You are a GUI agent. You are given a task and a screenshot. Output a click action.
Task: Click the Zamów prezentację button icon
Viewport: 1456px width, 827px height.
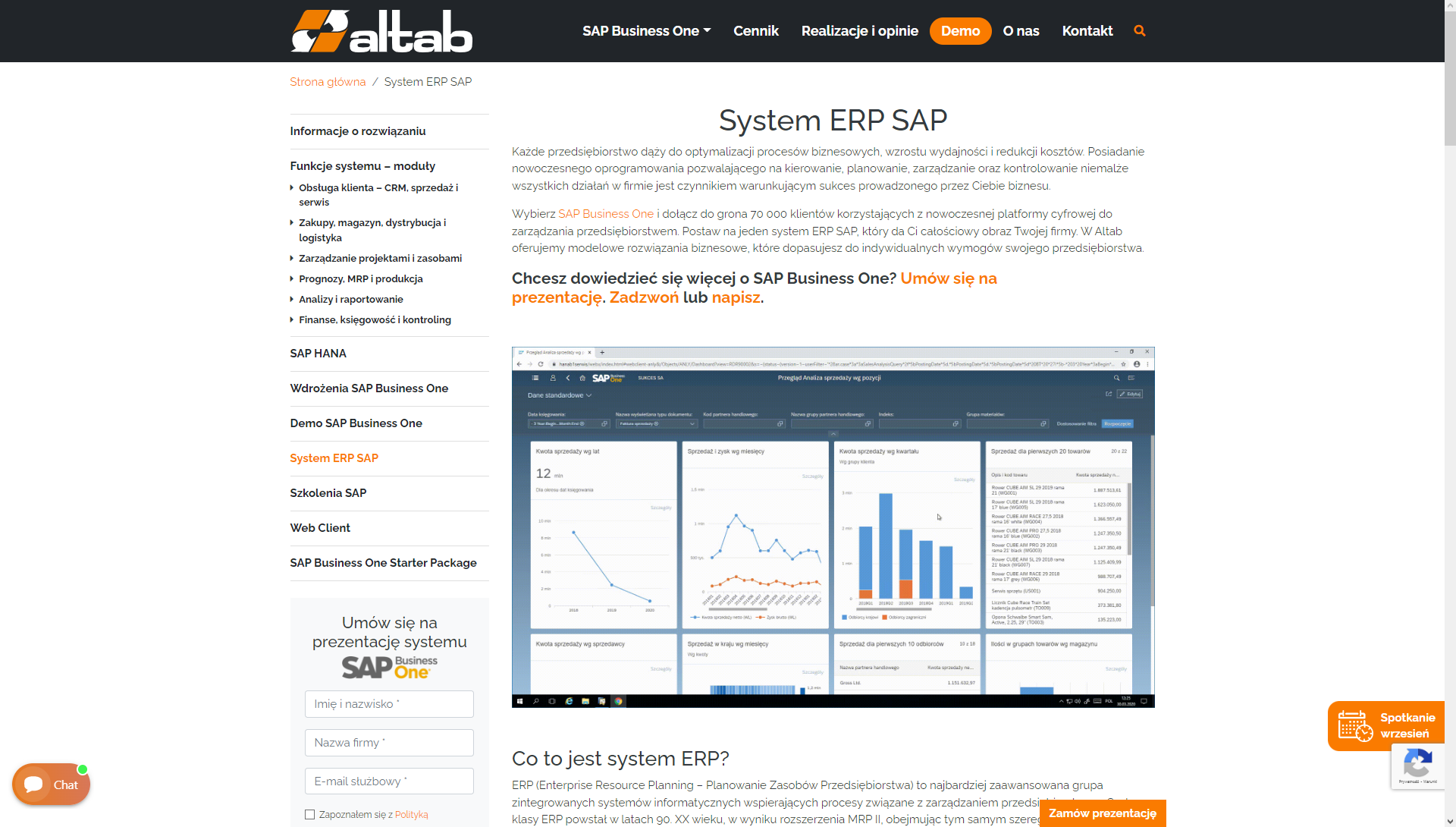pyautogui.click(x=1102, y=814)
